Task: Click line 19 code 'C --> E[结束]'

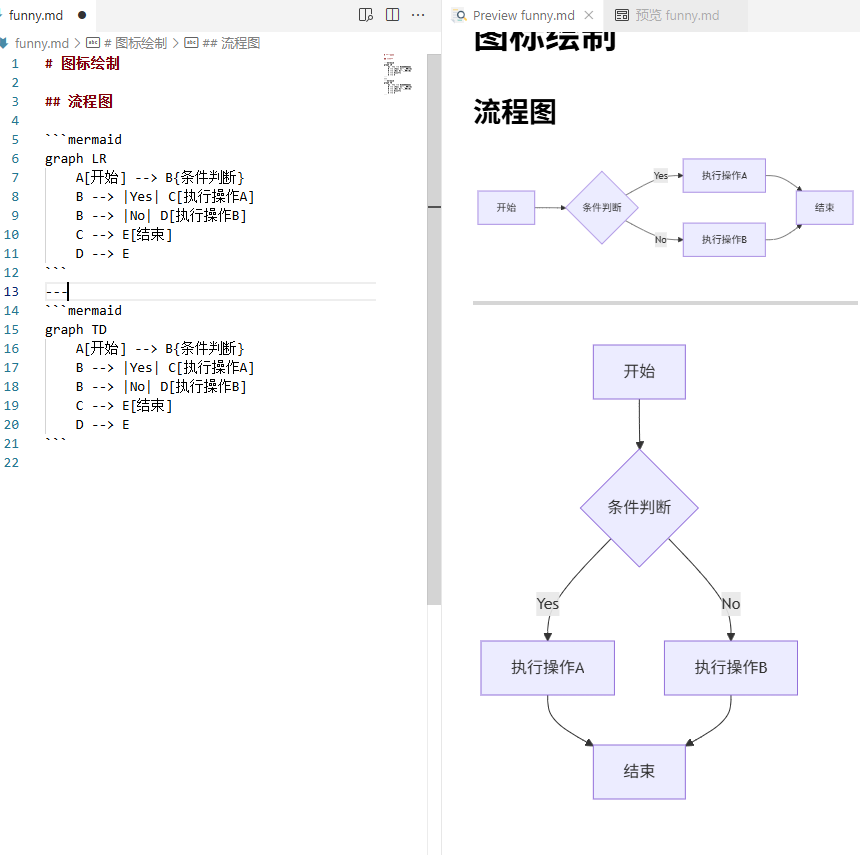Action: click(x=124, y=406)
